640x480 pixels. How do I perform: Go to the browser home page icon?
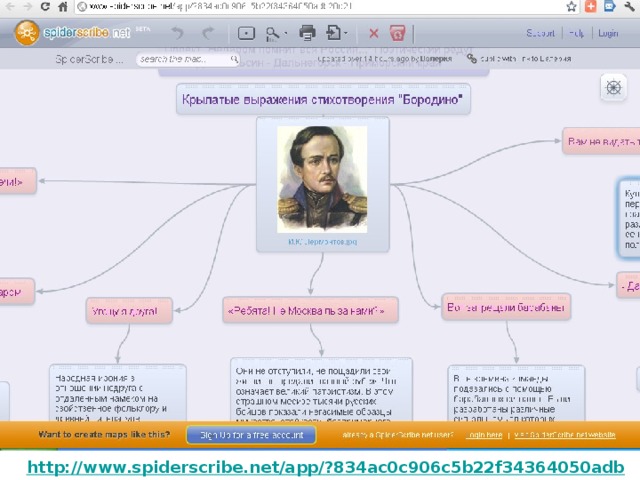click(63, 6)
